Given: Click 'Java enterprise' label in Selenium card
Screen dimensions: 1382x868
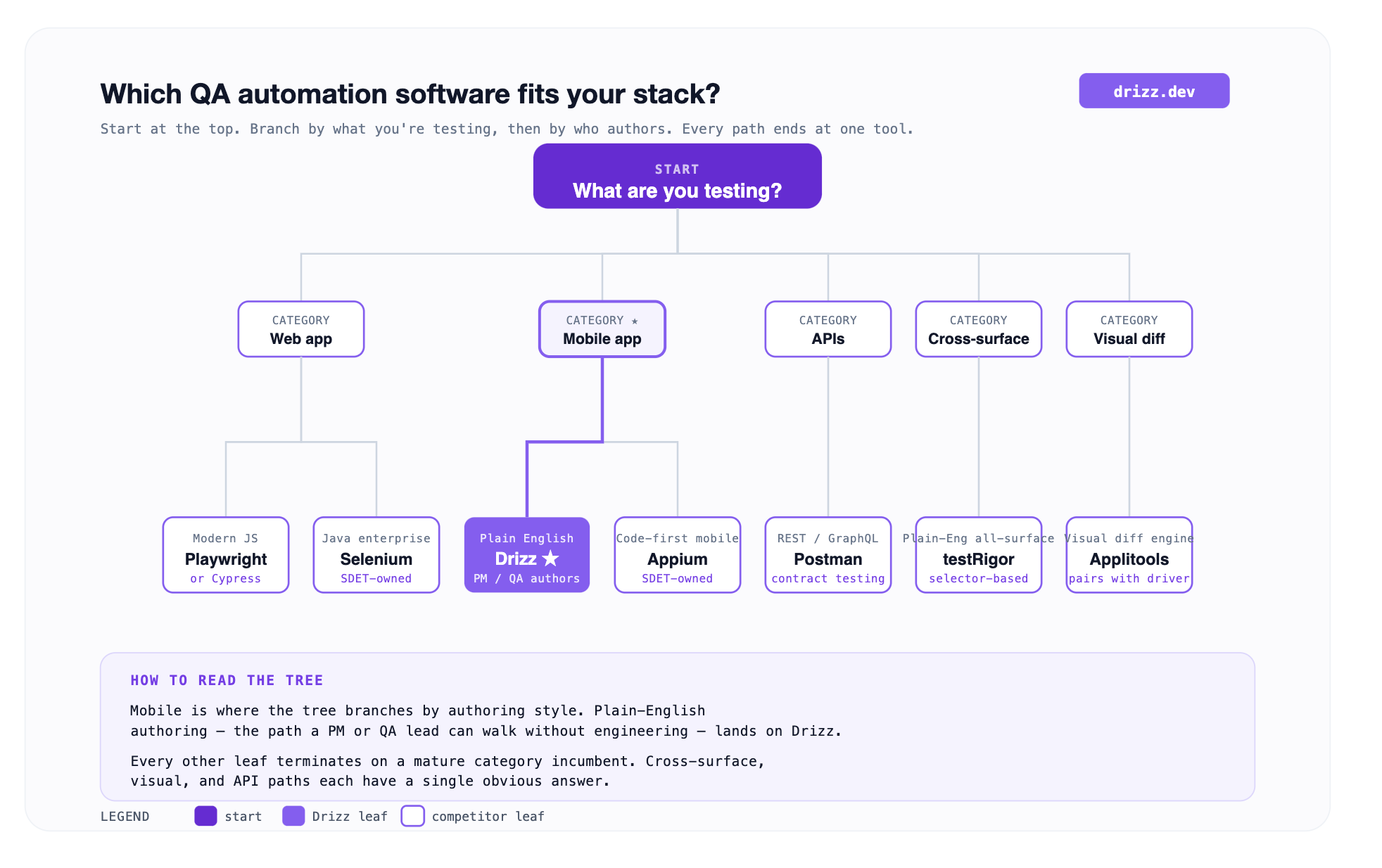Looking at the screenshot, I should [x=376, y=538].
